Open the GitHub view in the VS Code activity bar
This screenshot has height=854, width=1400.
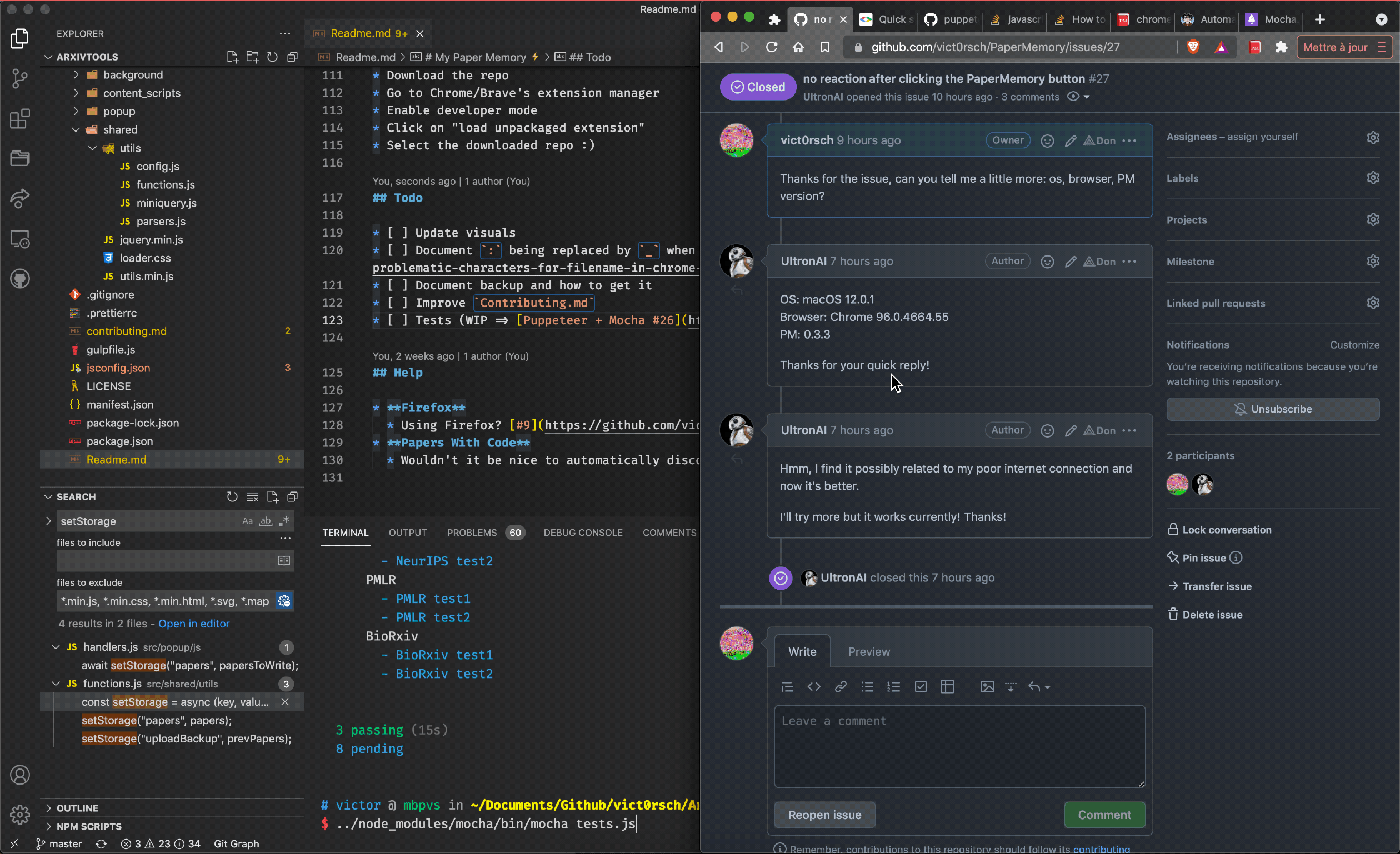(x=19, y=278)
